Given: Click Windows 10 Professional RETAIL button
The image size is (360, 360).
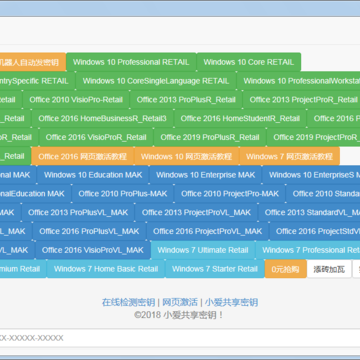Looking at the screenshot, I should pos(131,62).
